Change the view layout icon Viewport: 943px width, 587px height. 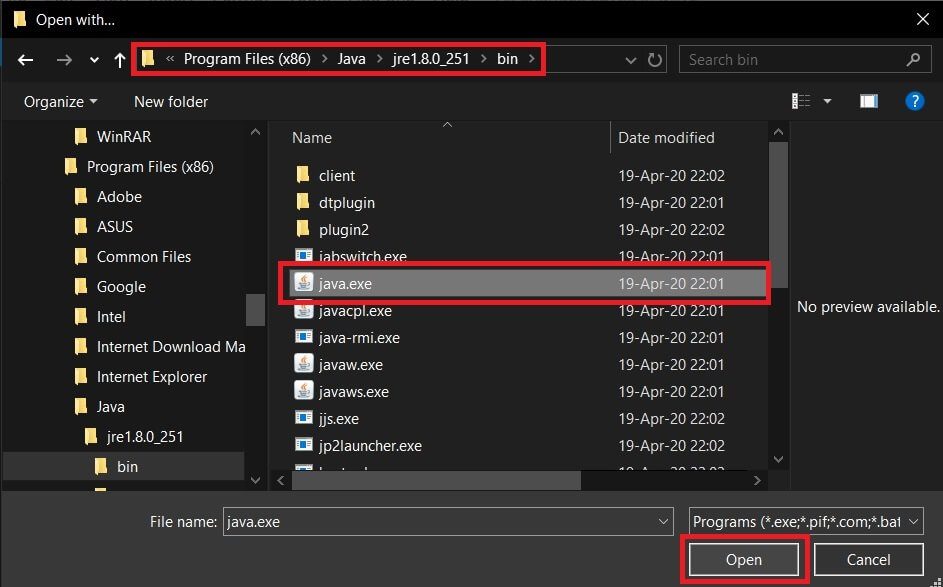click(800, 101)
